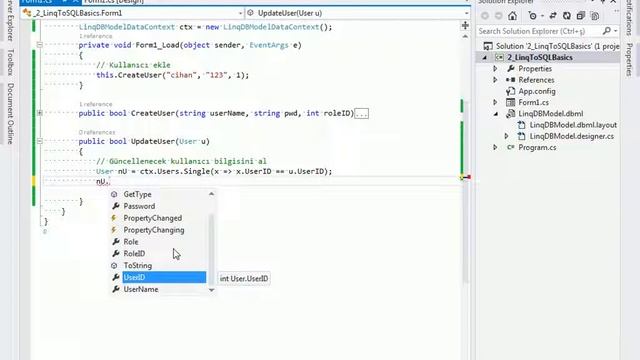
Task: Click Show All Files icon
Action: 595,16
